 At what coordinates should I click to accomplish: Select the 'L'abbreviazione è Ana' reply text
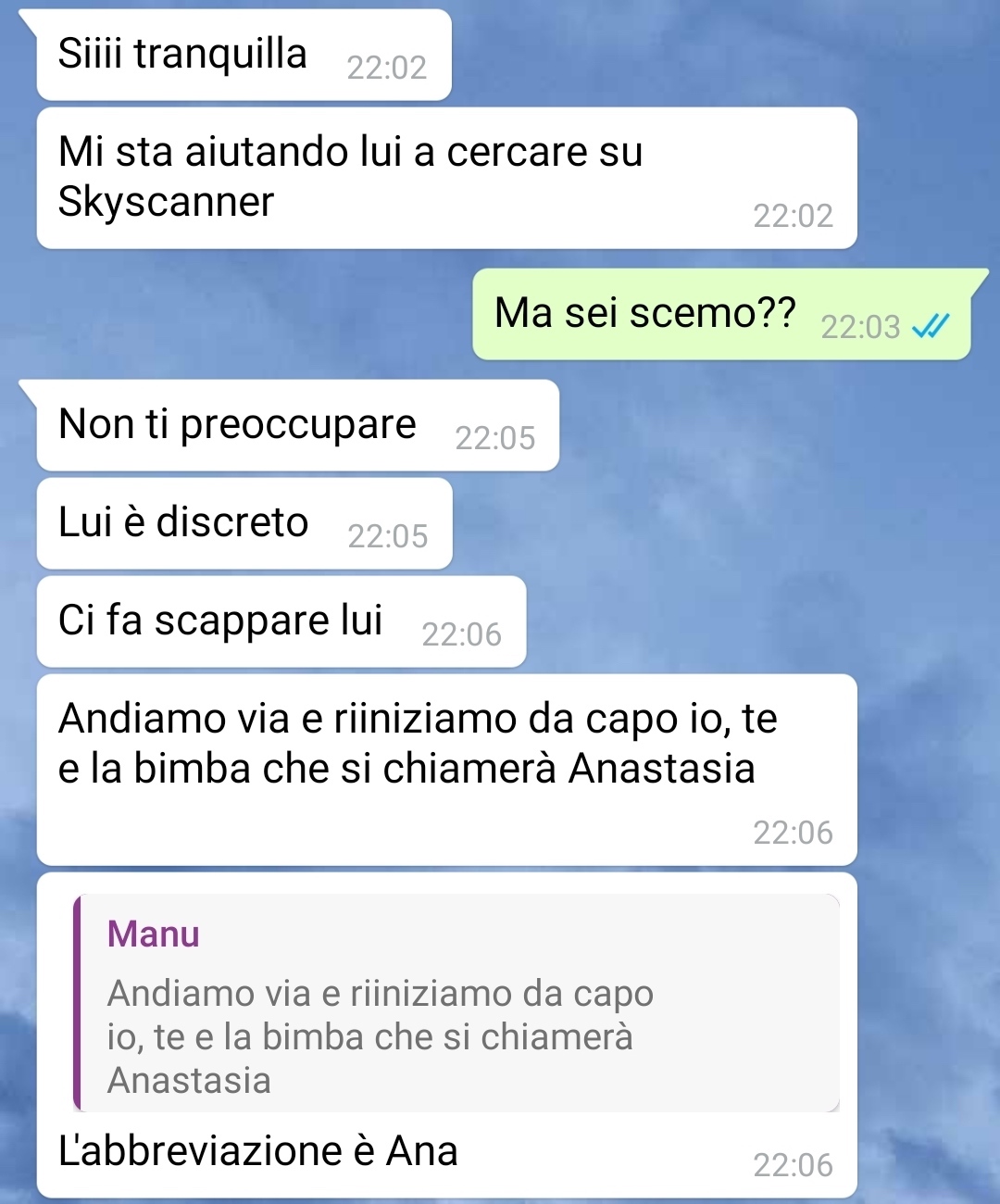(258, 1151)
